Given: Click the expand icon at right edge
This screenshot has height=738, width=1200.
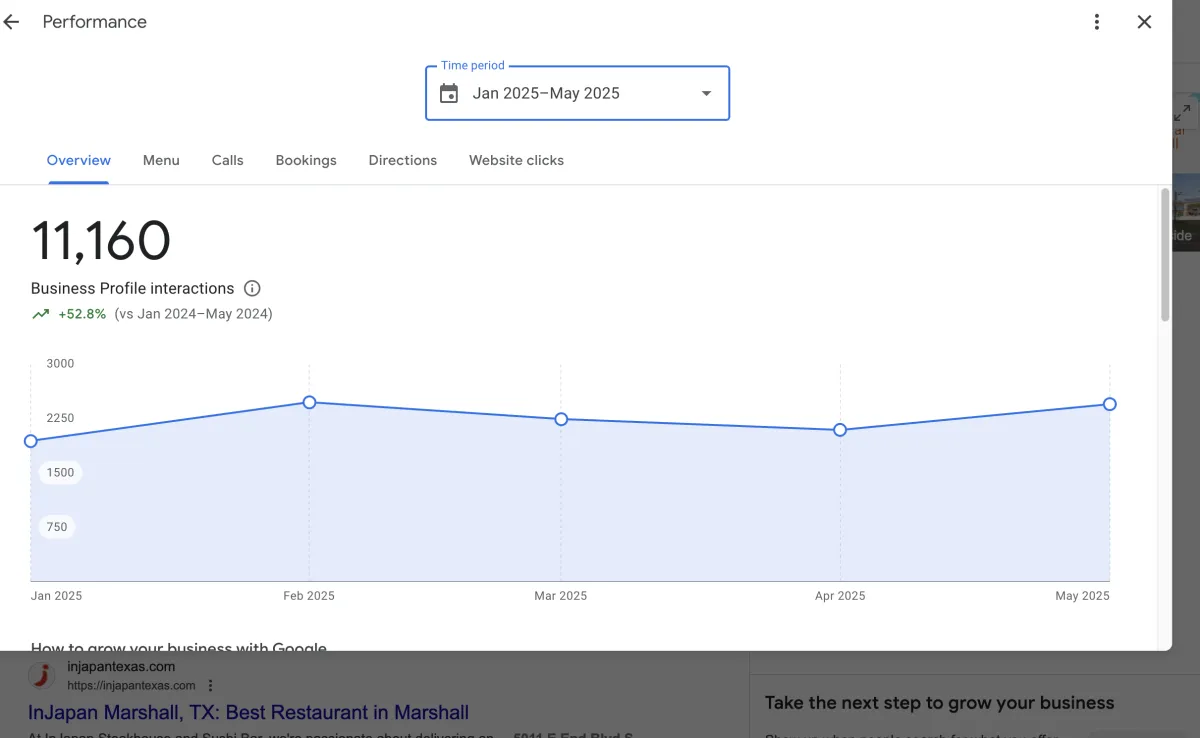Looking at the screenshot, I should (x=1182, y=113).
